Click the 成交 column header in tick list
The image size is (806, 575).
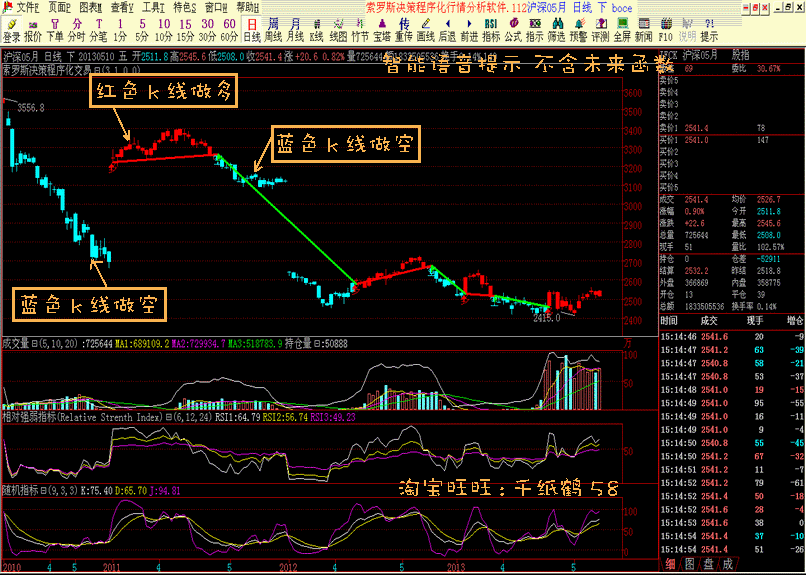(709, 321)
